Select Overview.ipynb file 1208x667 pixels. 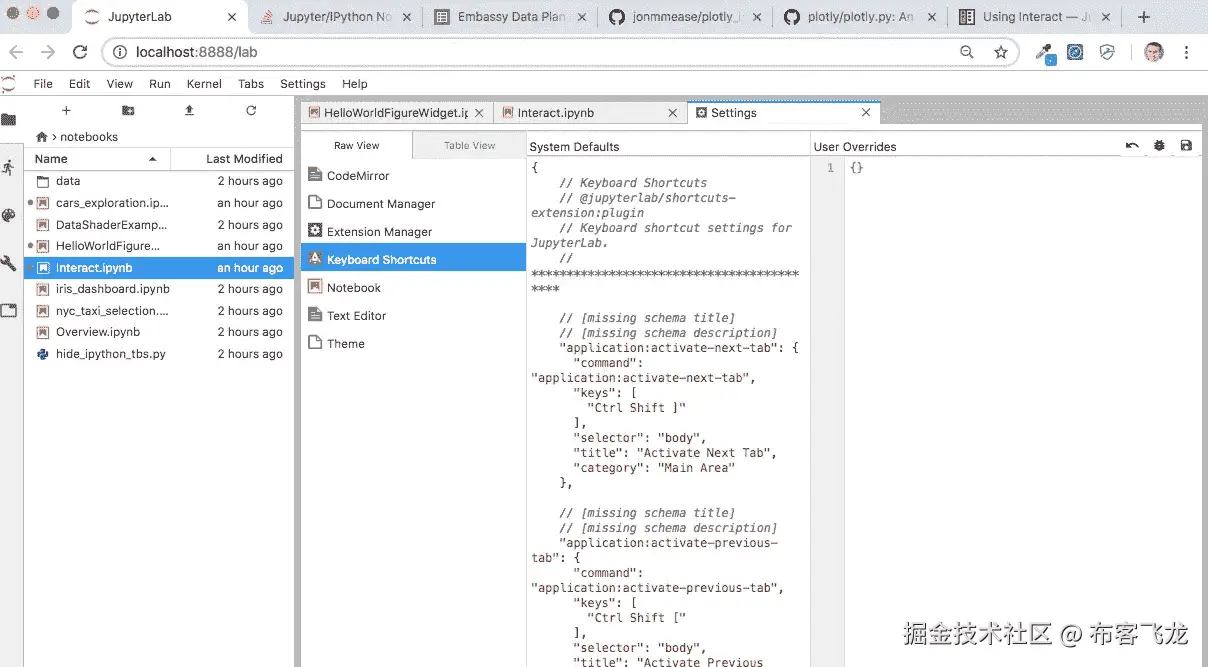coord(159,332)
